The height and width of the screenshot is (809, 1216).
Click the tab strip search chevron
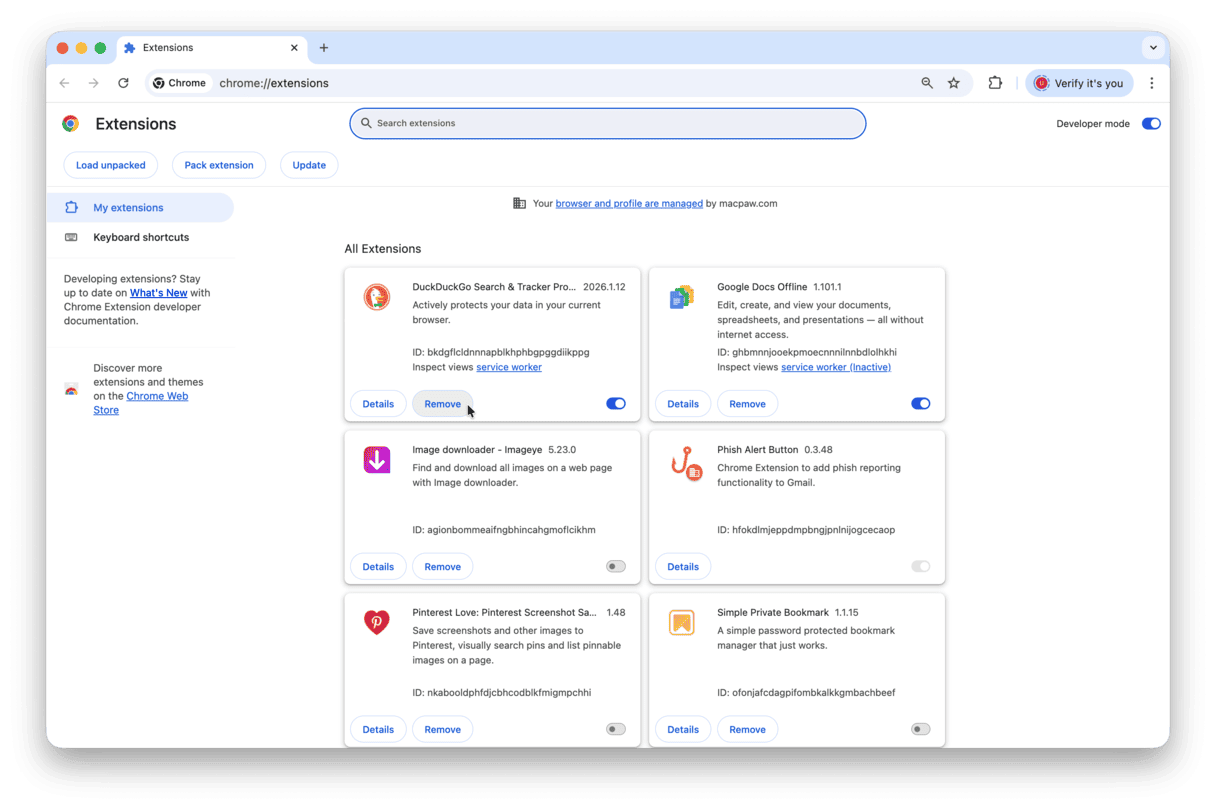pyautogui.click(x=1153, y=47)
